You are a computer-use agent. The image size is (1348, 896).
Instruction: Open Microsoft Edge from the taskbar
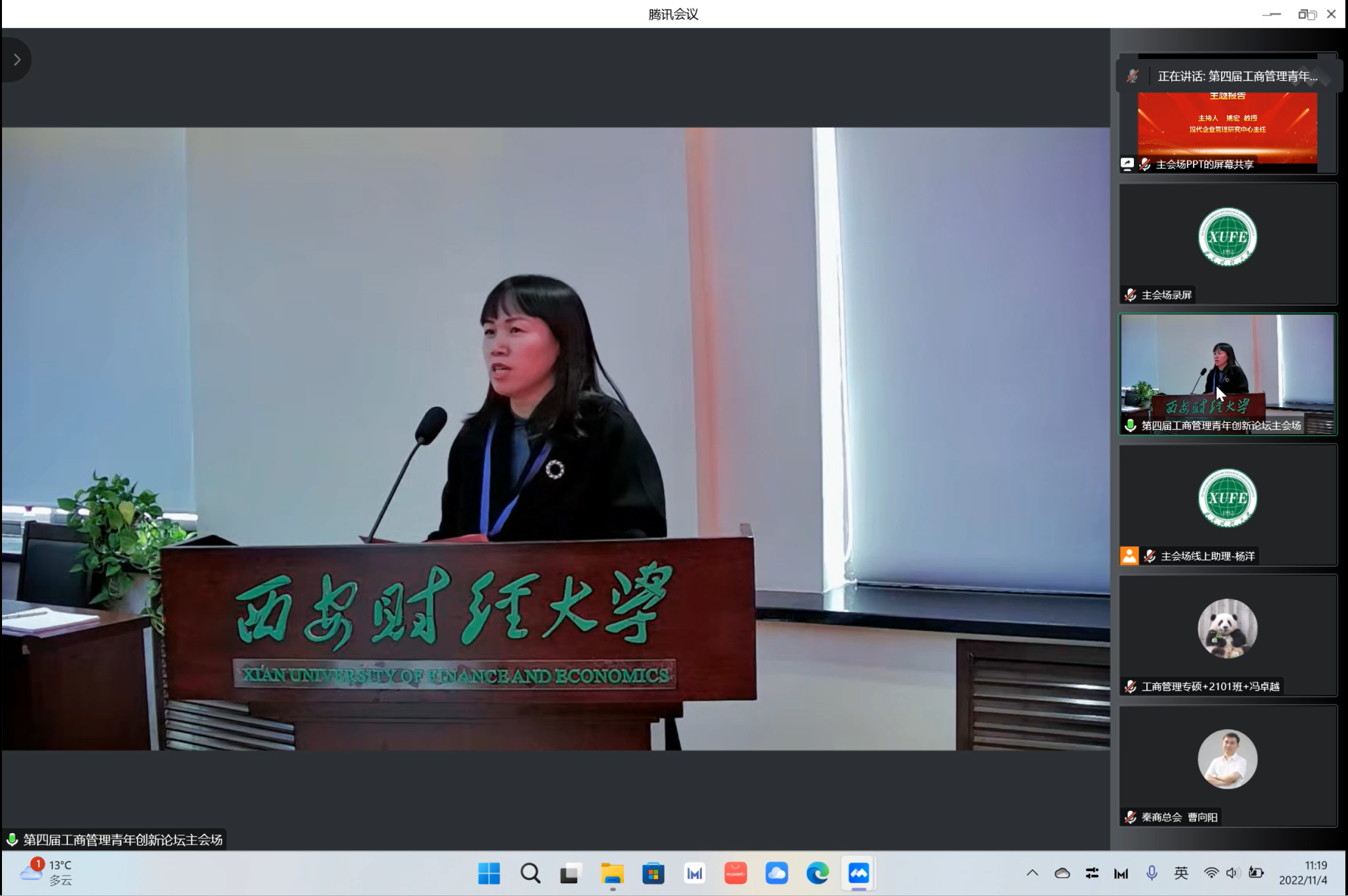point(818,873)
